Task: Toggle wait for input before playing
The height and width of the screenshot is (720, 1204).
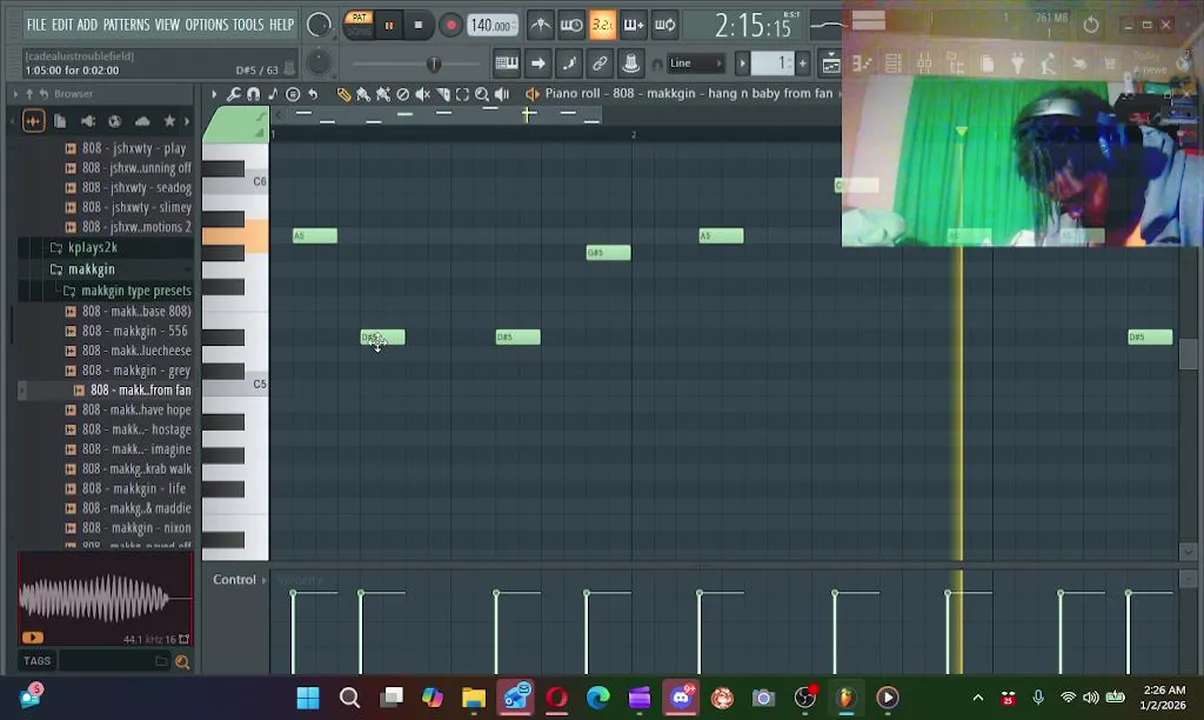Action: point(571,25)
